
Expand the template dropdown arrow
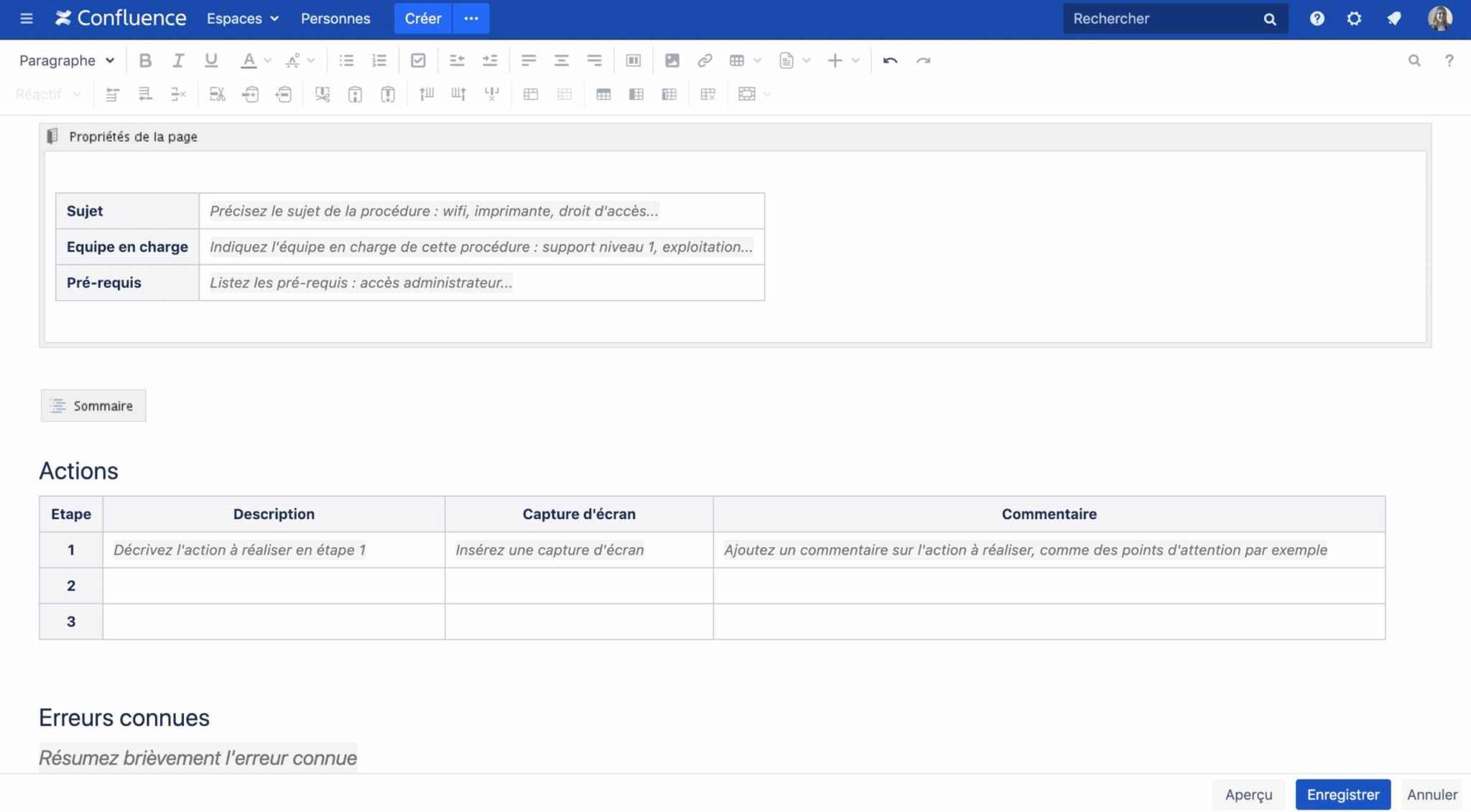[806, 60]
